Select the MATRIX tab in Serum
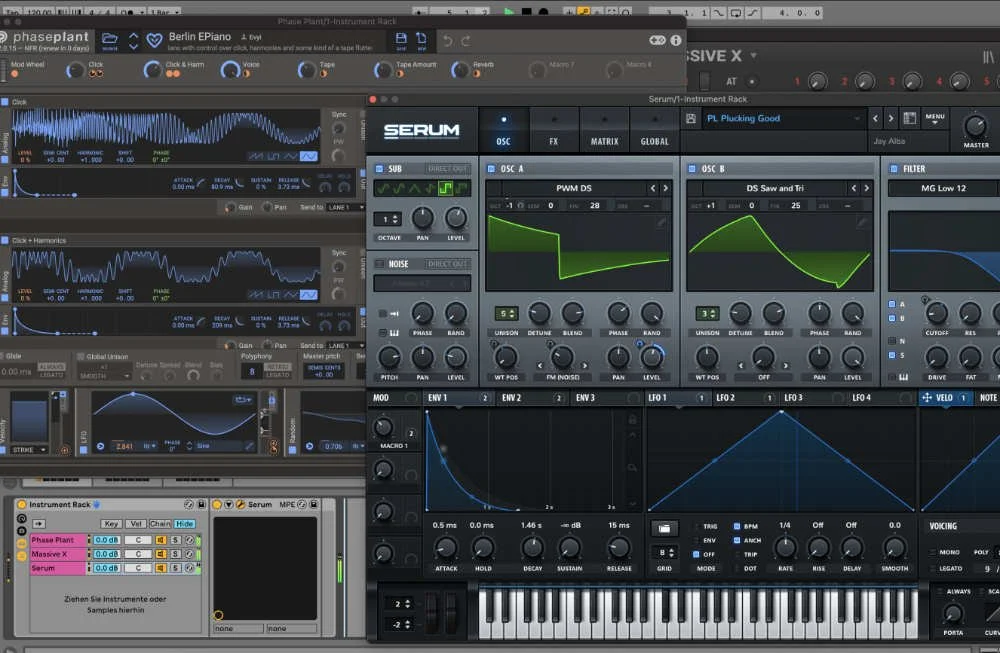The image size is (1000, 653). [x=604, y=142]
